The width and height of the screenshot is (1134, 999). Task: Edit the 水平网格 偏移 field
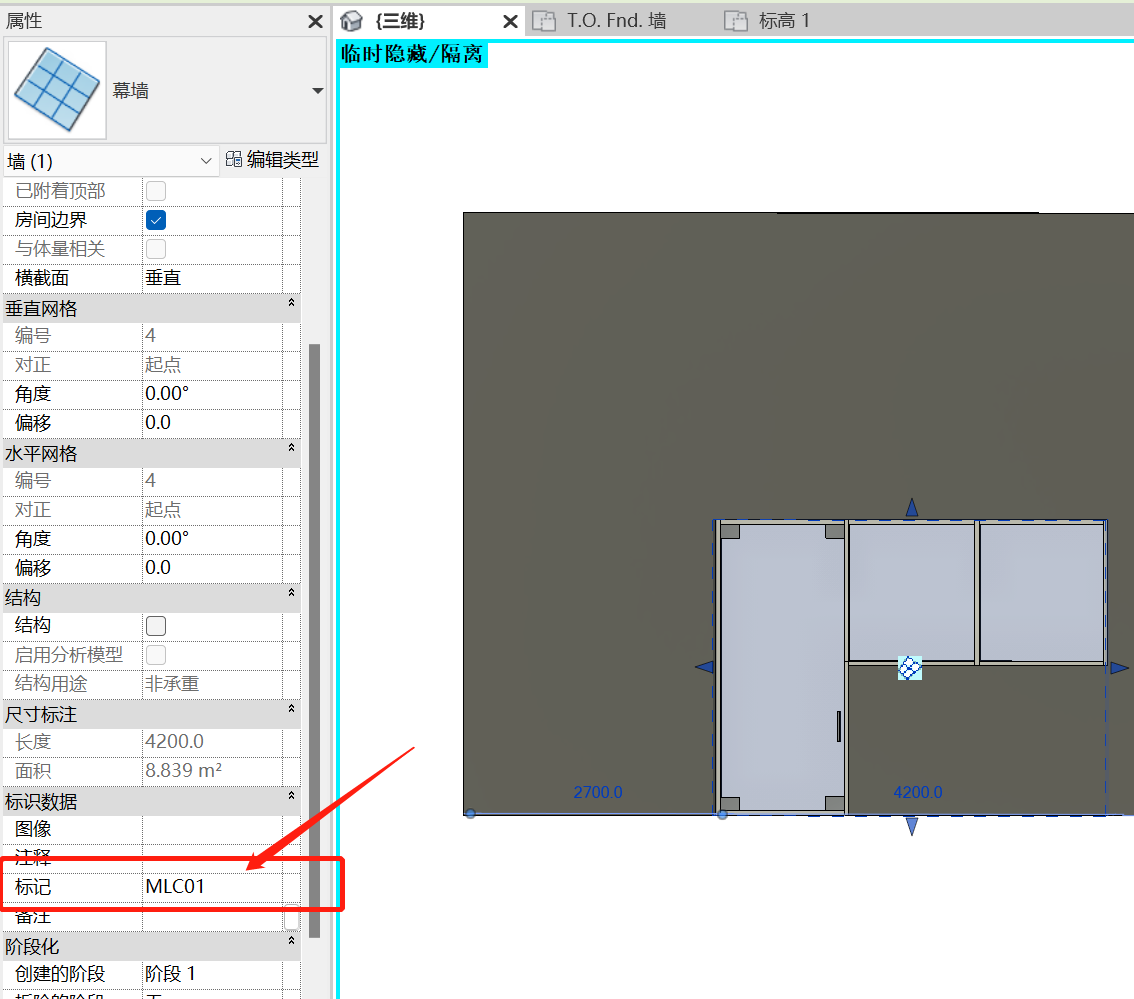(x=212, y=567)
